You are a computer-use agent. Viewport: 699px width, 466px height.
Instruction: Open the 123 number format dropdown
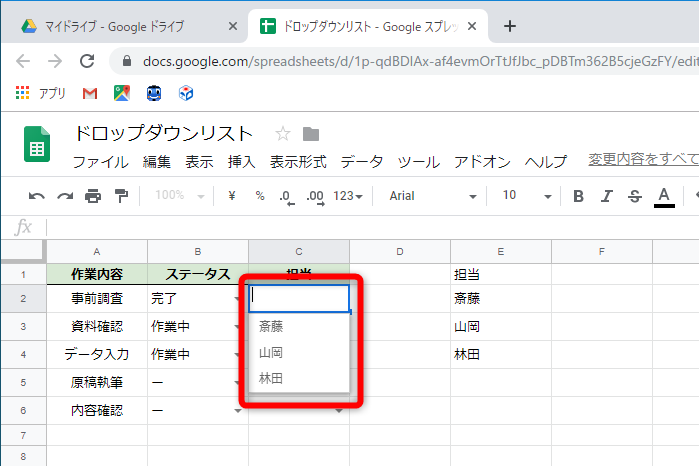348,196
